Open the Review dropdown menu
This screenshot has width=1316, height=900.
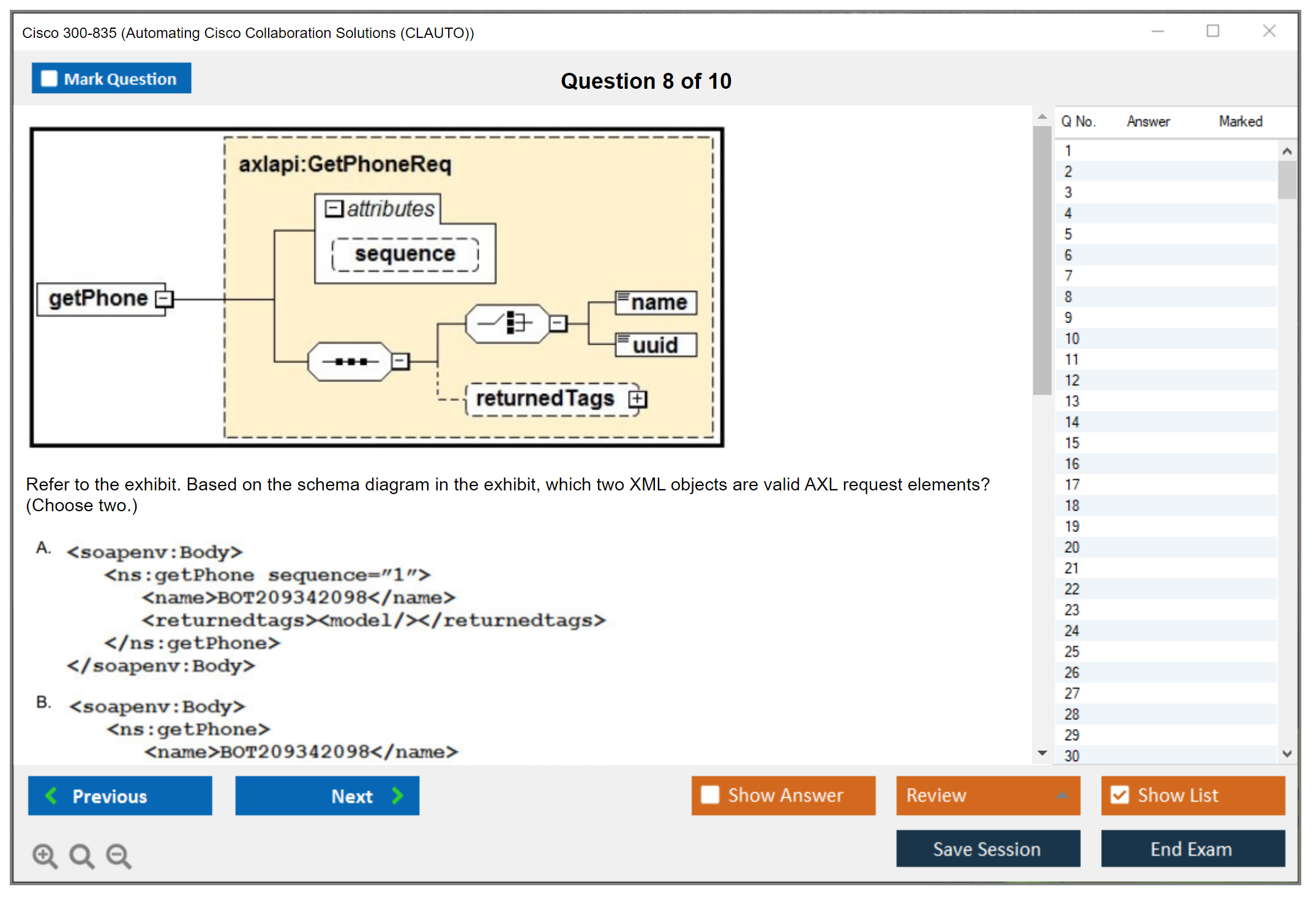(1062, 795)
